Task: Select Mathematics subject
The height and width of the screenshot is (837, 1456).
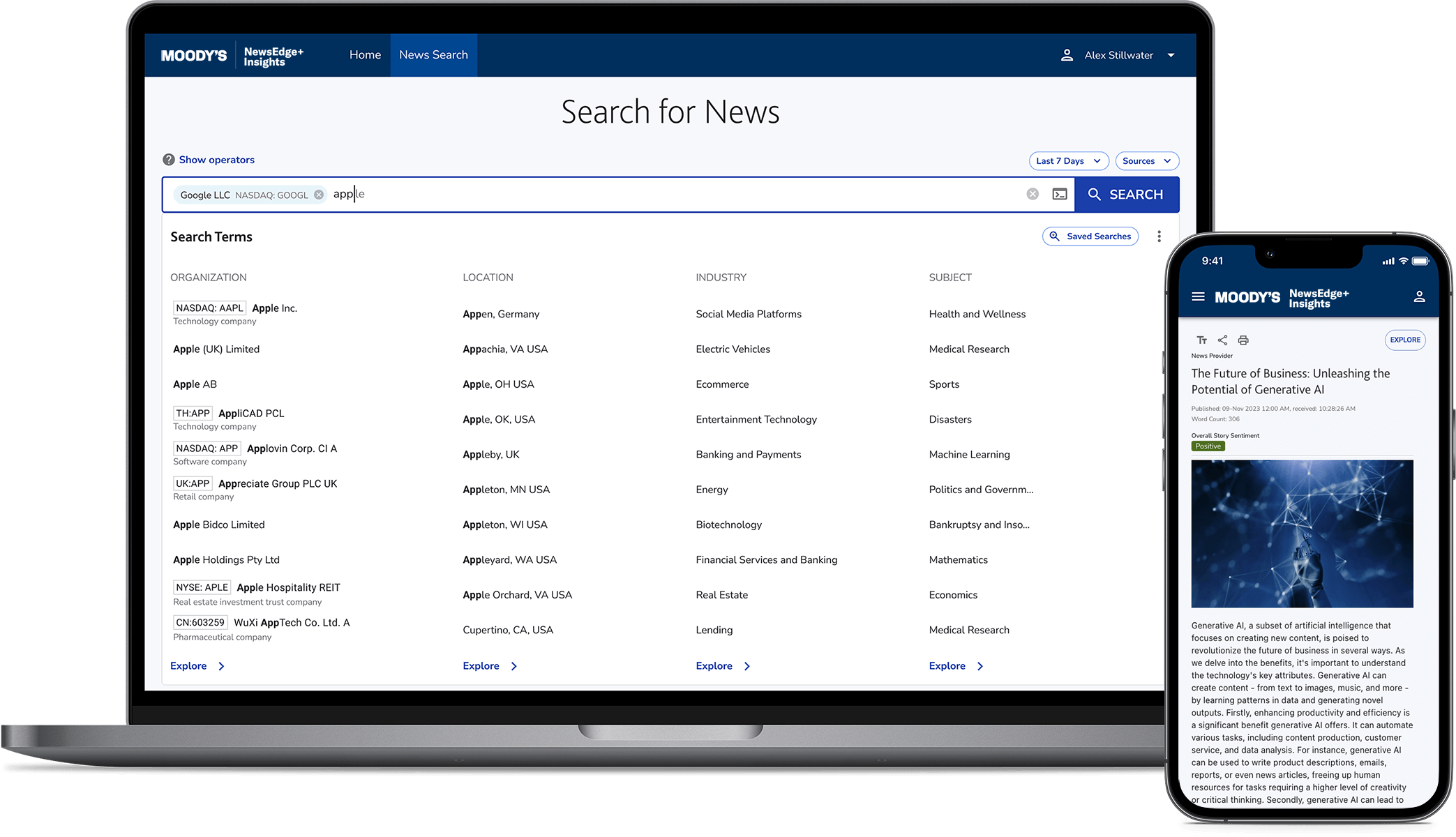Action: tap(958, 559)
